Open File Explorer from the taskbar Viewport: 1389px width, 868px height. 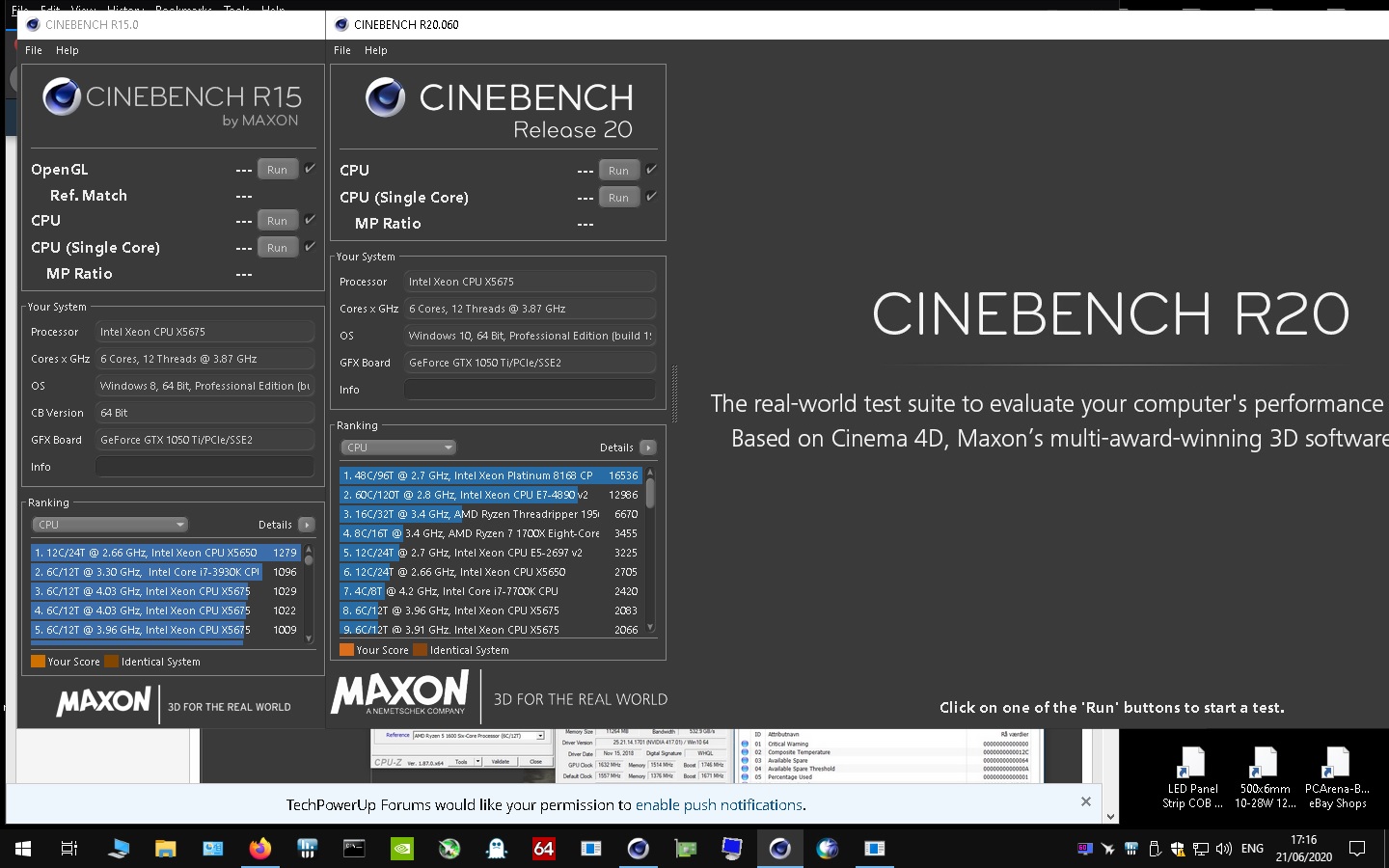coord(166,849)
